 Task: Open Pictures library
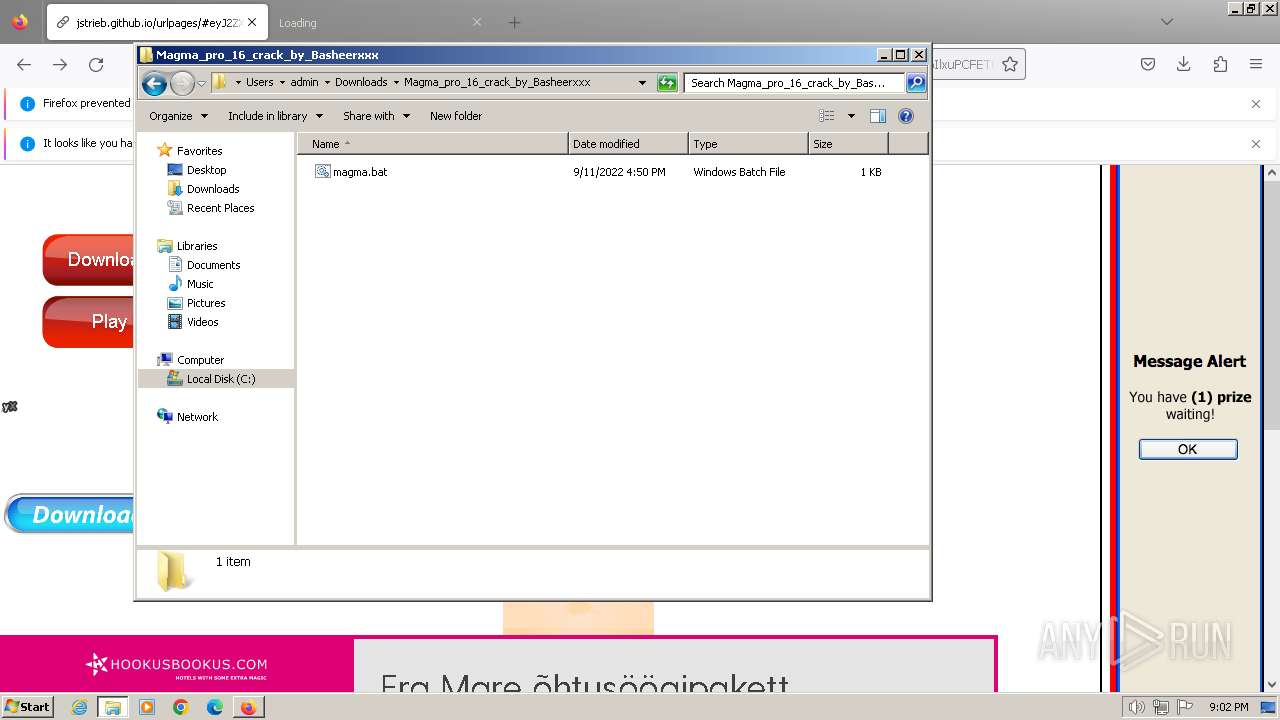(x=206, y=303)
